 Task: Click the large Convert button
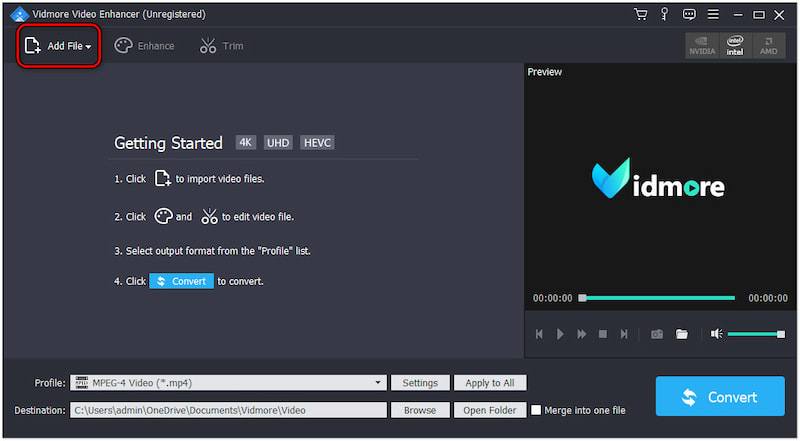pos(720,397)
